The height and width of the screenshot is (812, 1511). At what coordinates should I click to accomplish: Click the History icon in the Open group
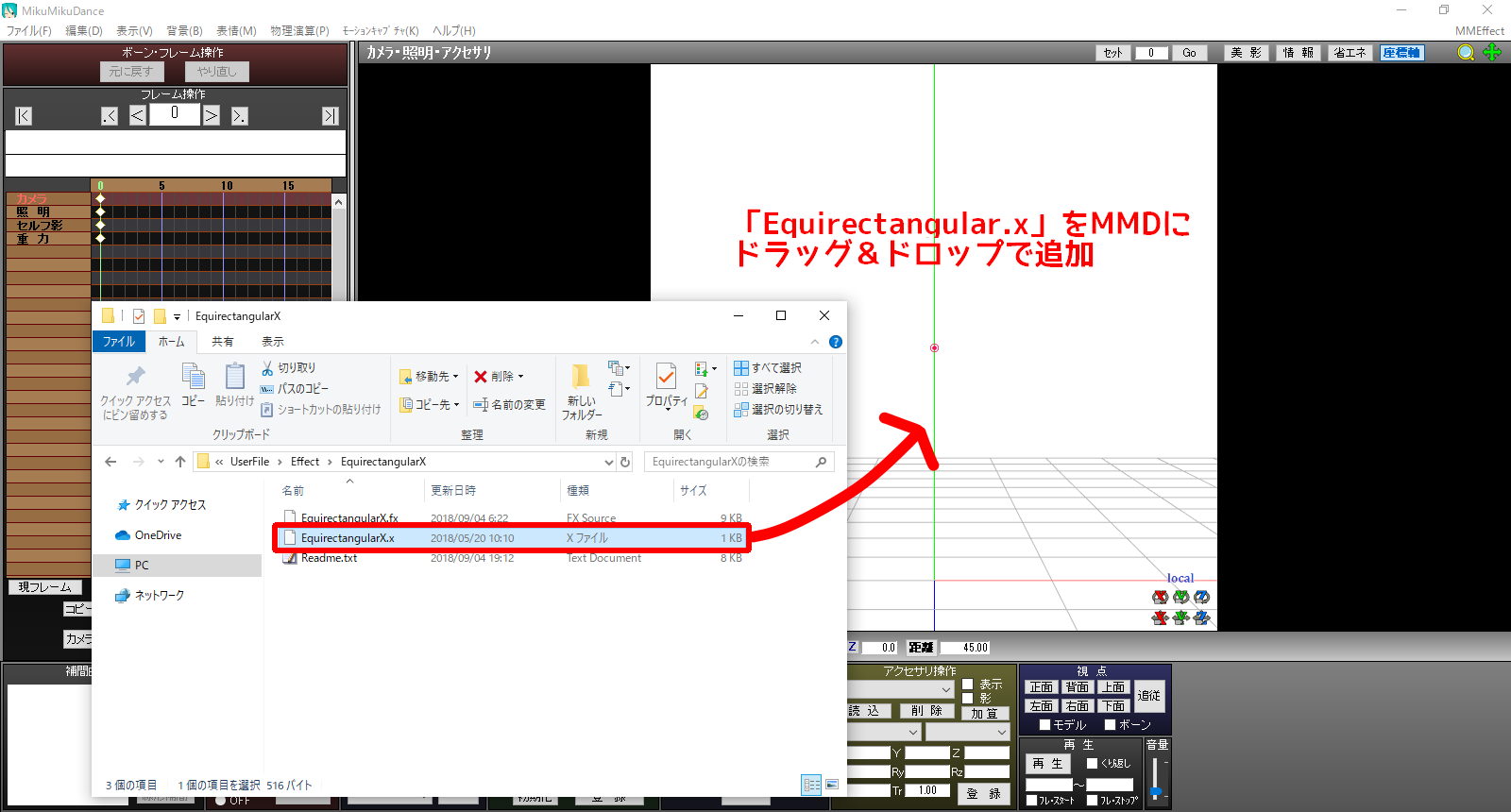click(x=701, y=413)
